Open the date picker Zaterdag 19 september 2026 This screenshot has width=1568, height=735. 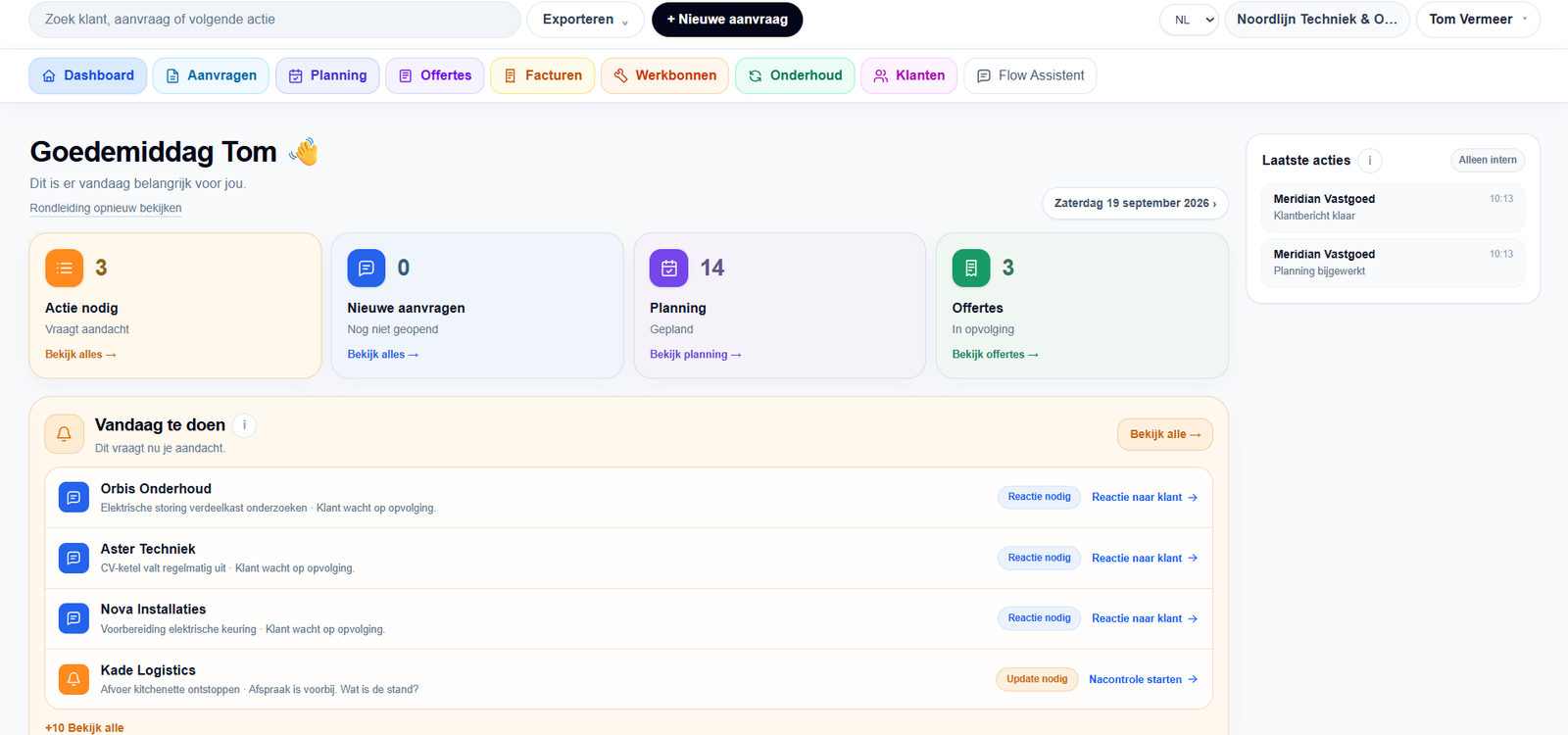point(1135,204)
